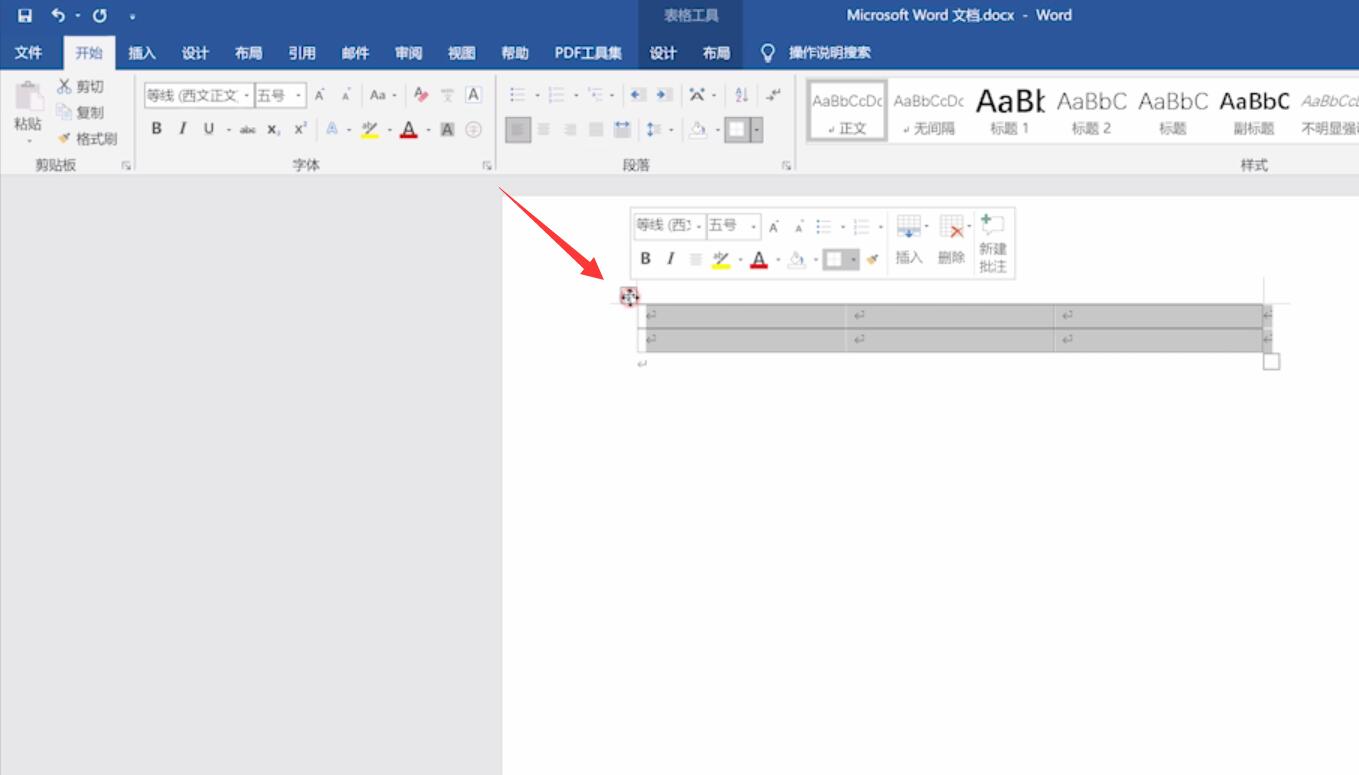The height and width of the screenshot is (775, 1359).
Task: Open the ribbon font name dropdown
Action: pos(246,96)
